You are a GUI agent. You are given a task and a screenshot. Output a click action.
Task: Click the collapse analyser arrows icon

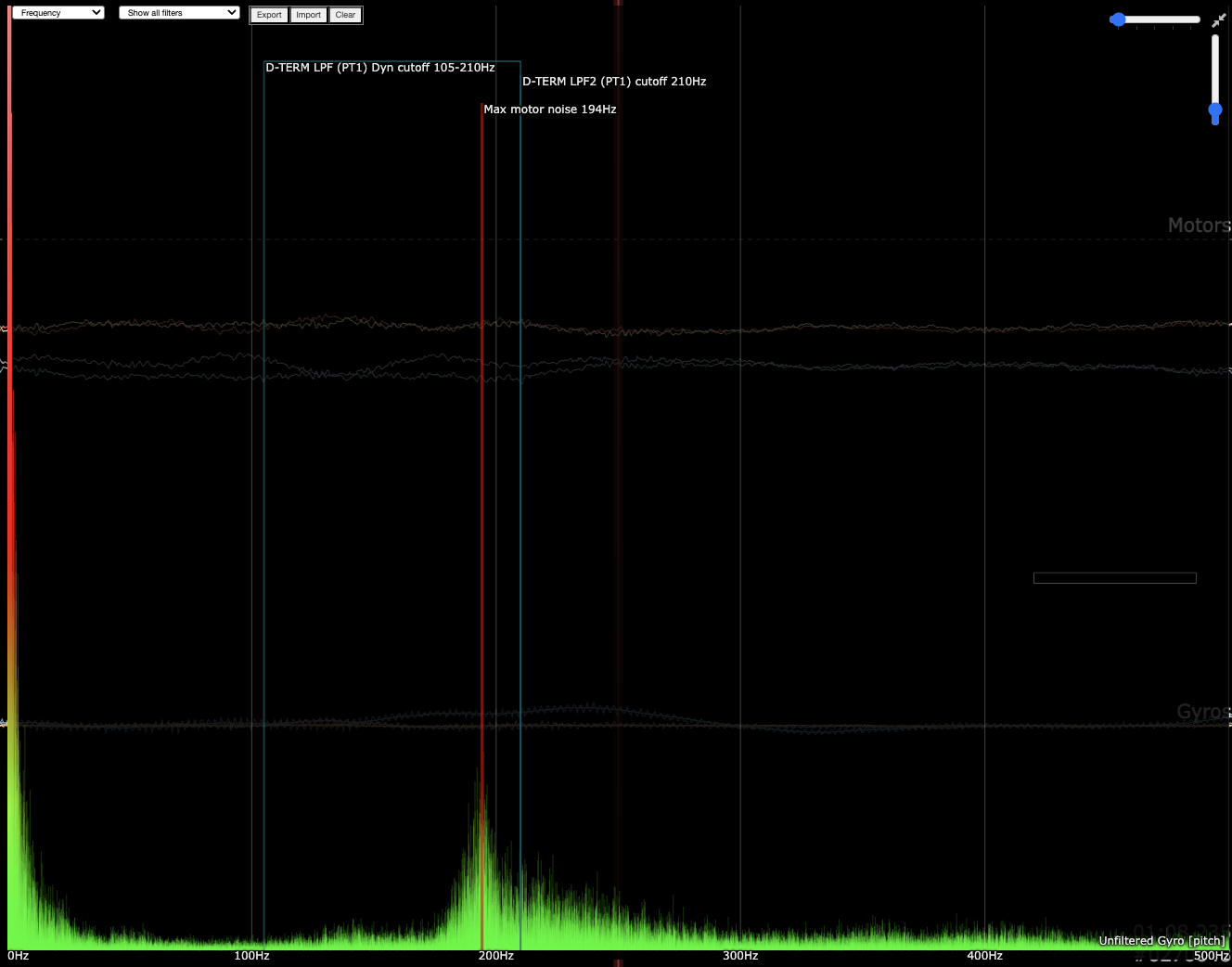point(1218,20)
